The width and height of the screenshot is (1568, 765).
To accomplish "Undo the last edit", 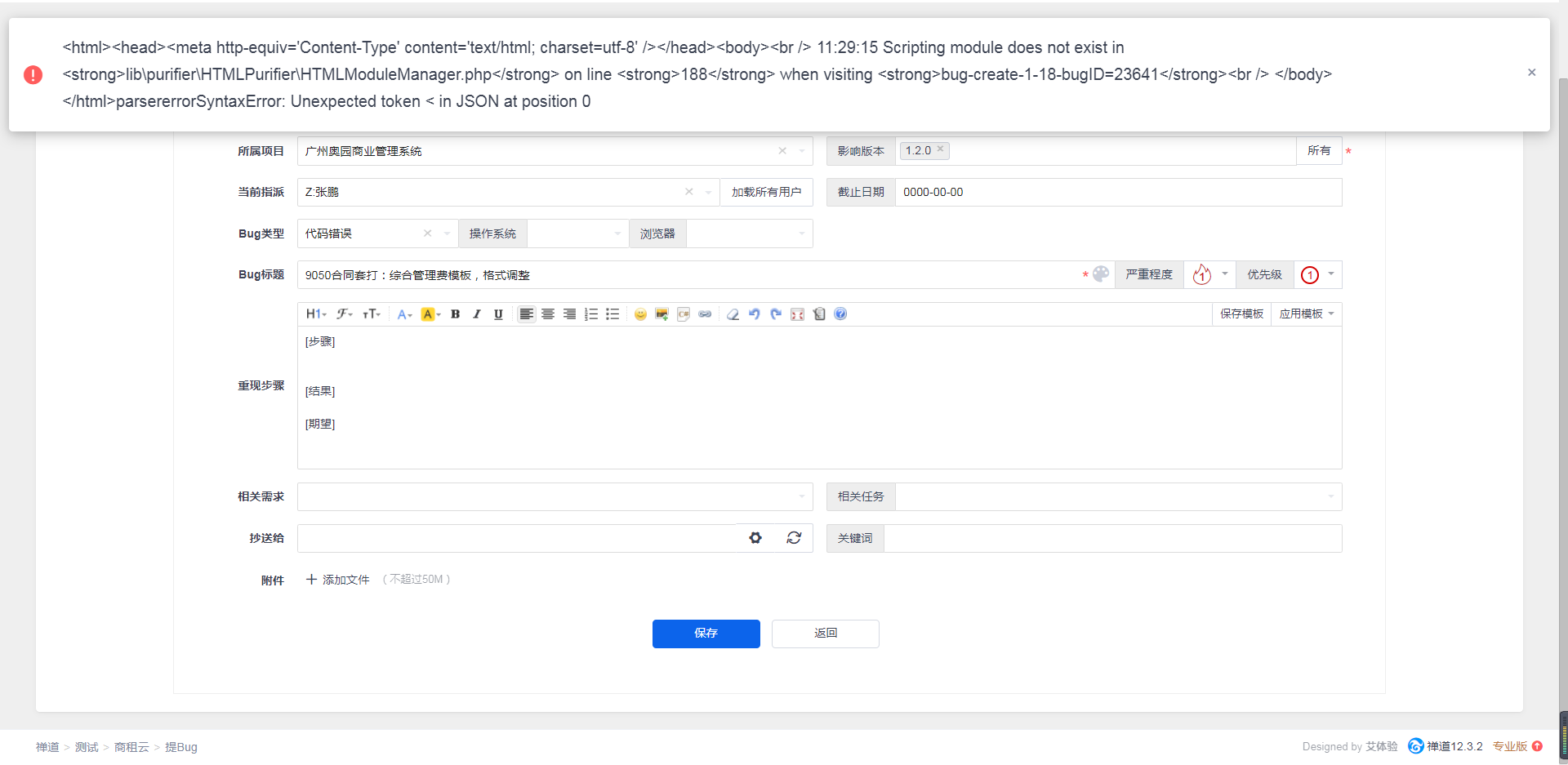I will [x=755, y=314].
